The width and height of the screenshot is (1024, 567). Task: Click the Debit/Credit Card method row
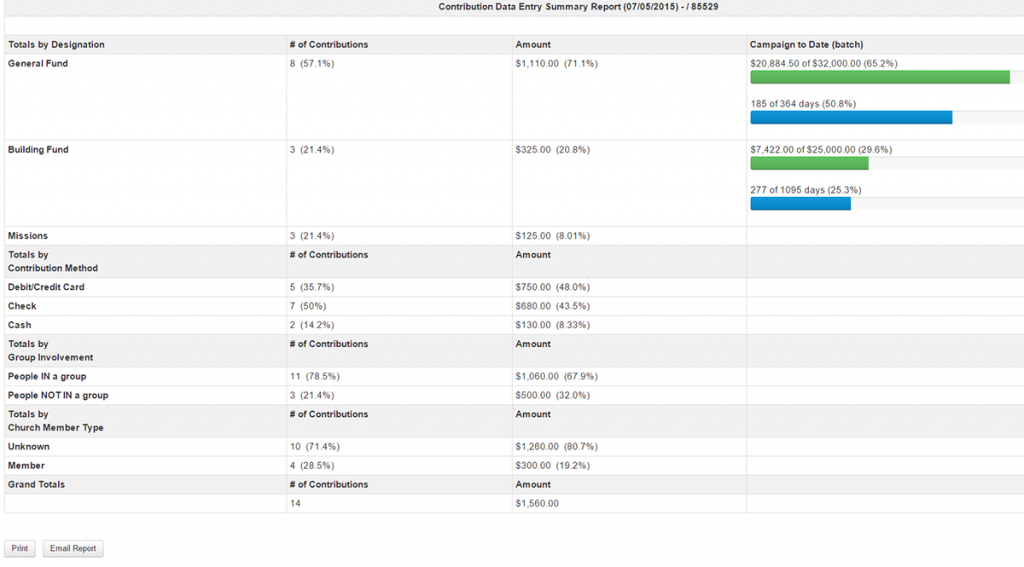(46, 287)
